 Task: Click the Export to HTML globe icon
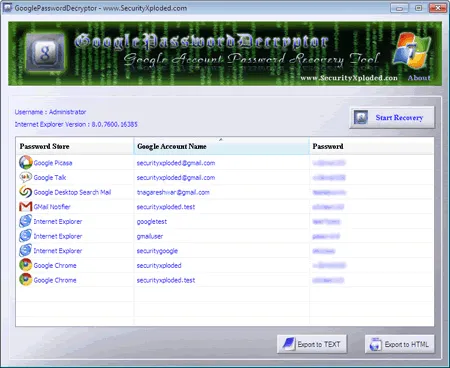(376, 344)
